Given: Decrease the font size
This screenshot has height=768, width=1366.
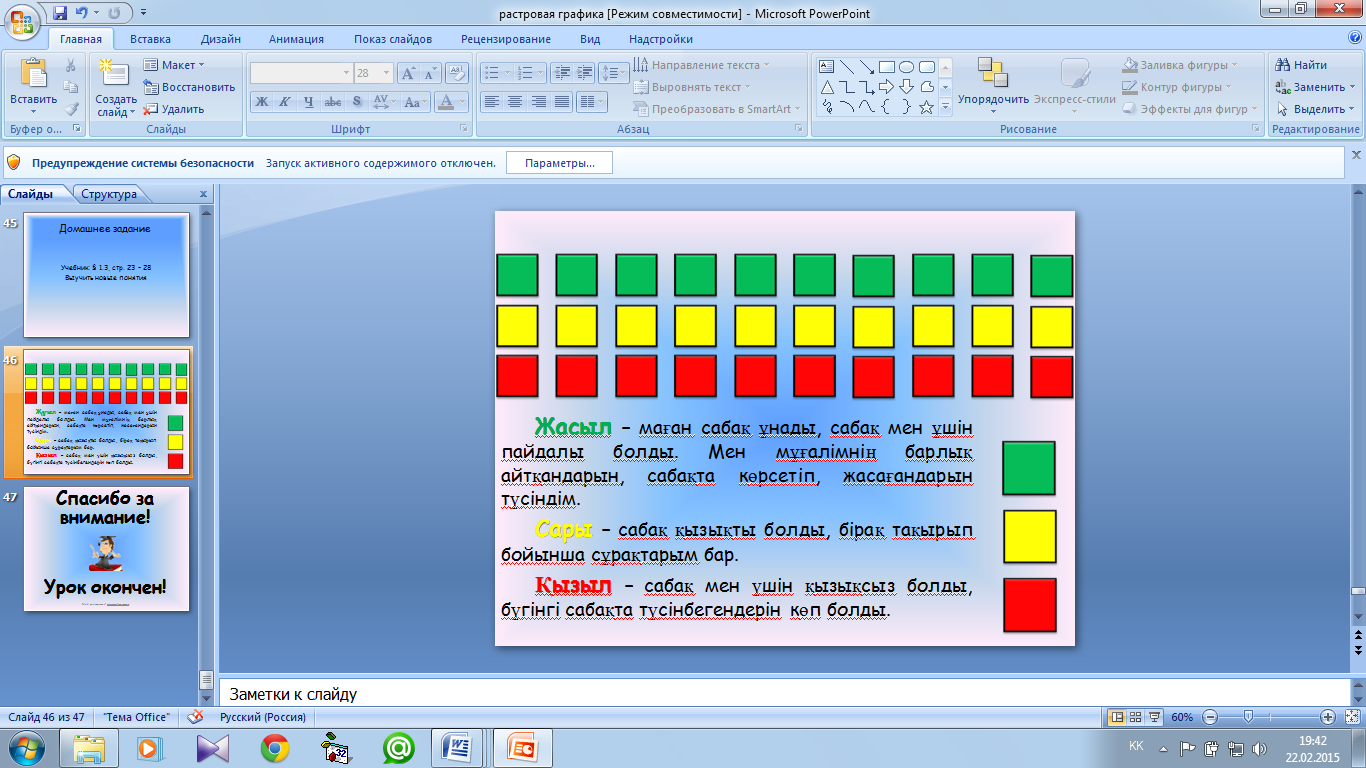Looking at the screenshot, I should coord(430,73).
